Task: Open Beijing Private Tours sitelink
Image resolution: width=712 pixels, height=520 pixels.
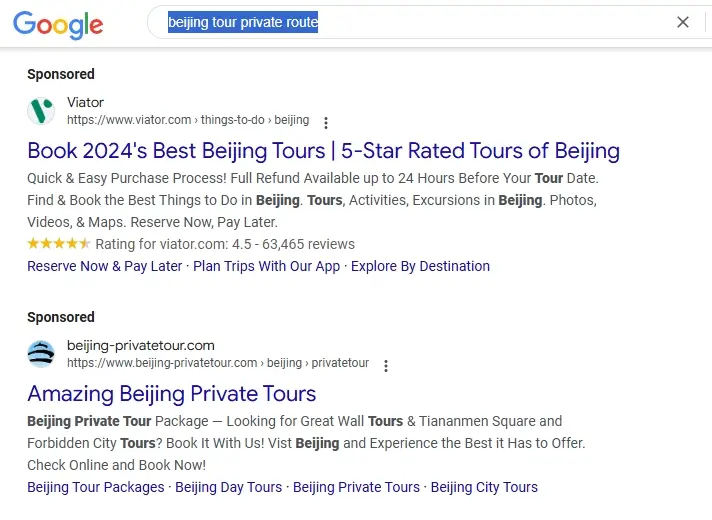Action: 356,487
